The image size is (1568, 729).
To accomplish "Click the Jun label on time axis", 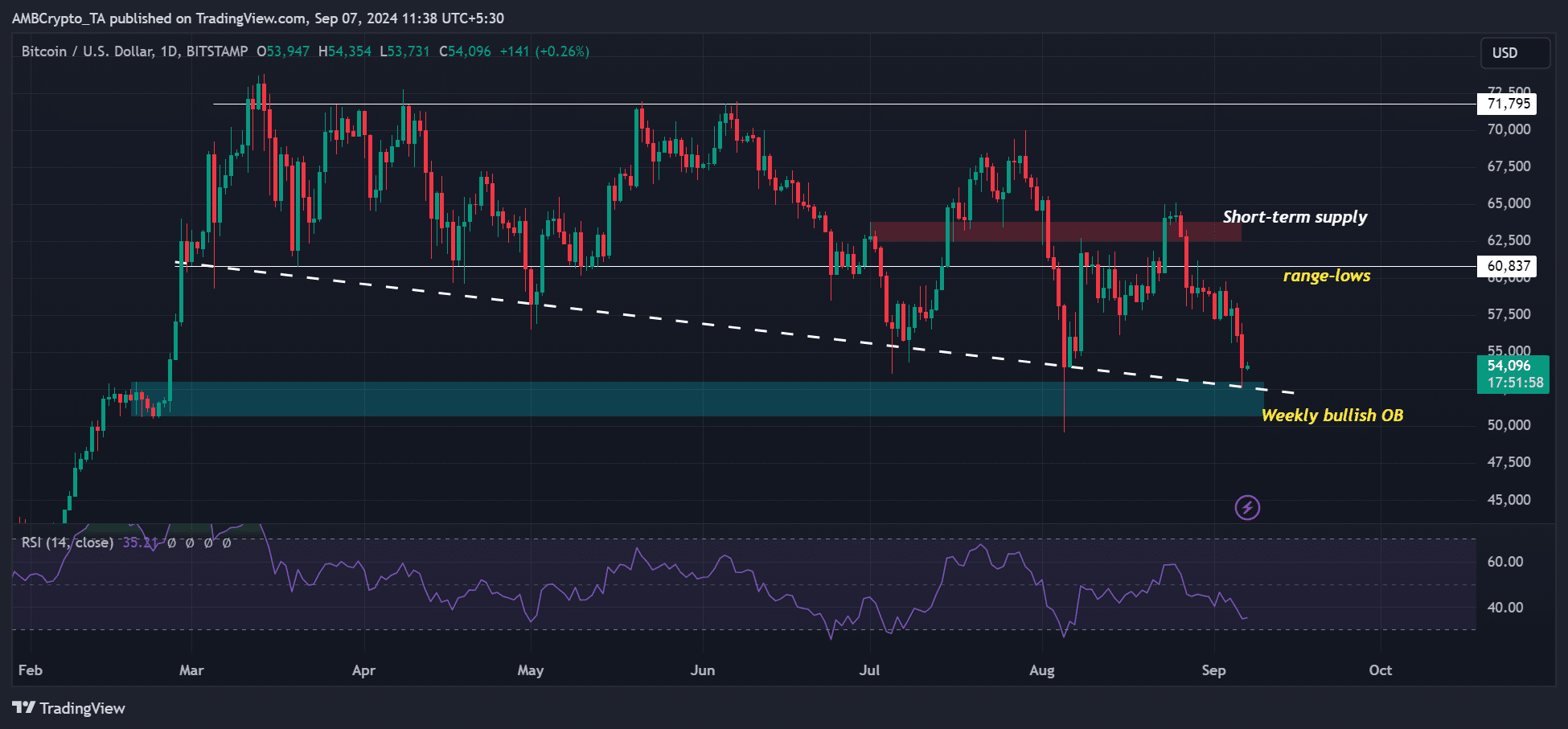I will coord(703,670).
